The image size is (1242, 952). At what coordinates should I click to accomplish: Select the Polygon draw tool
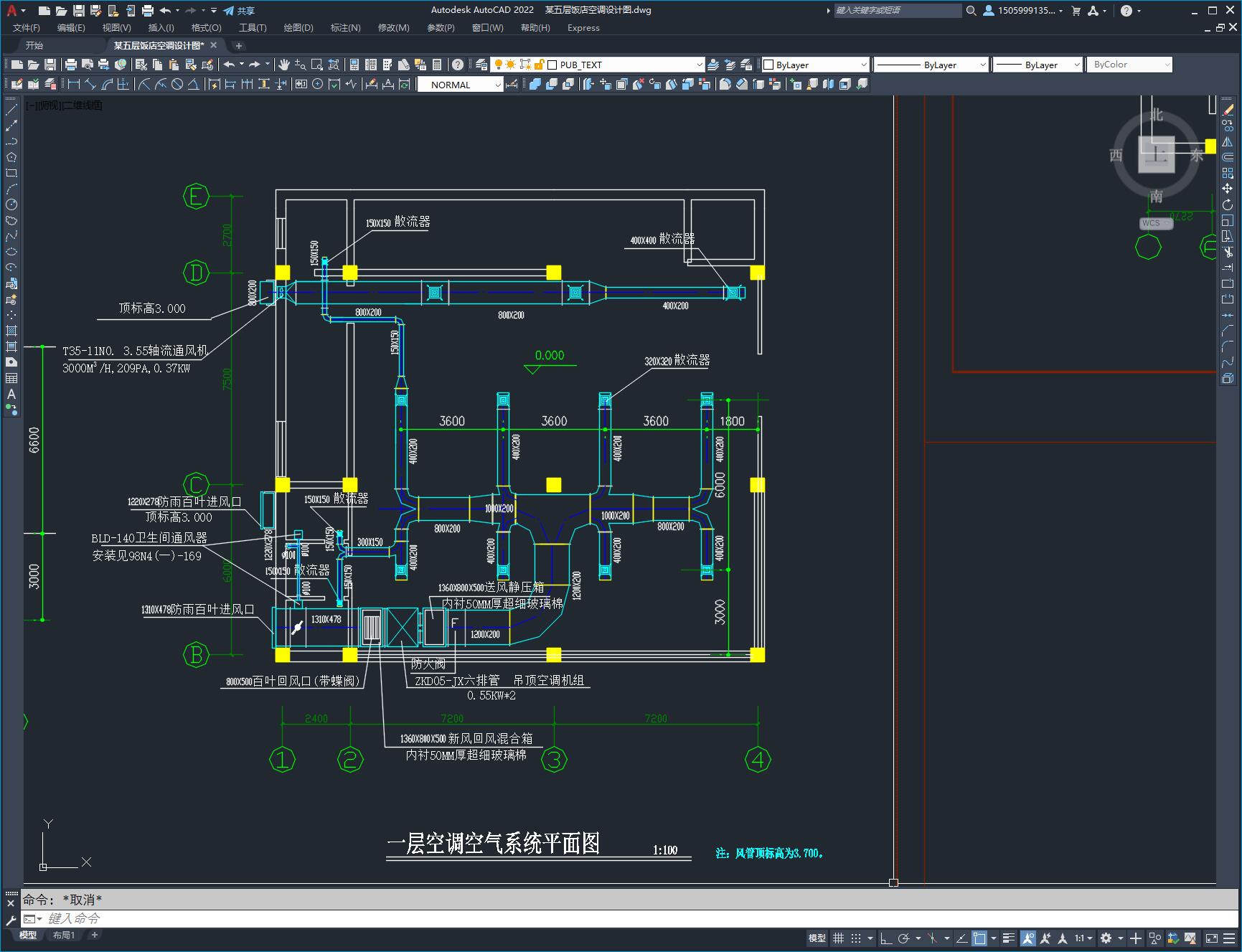[11, 157]
